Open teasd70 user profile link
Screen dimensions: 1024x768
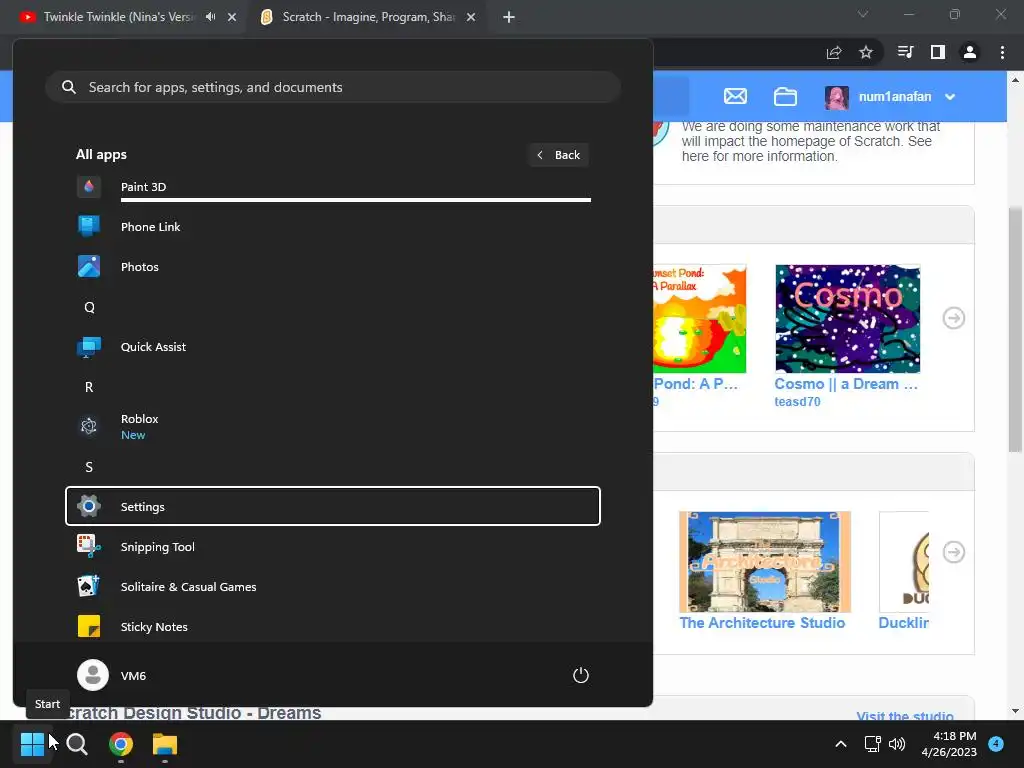797,402
